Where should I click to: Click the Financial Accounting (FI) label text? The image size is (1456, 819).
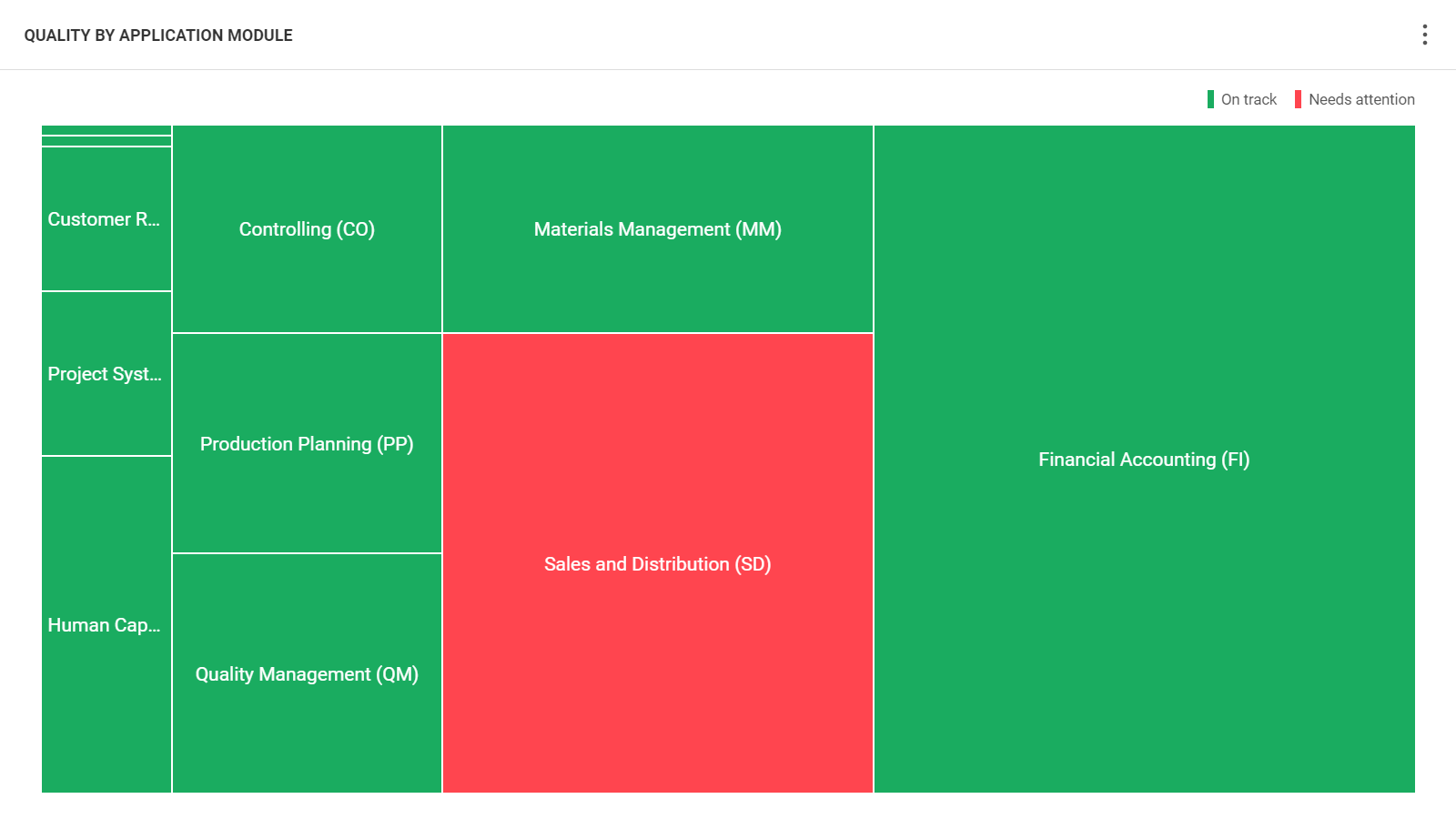click(1144, 460)
